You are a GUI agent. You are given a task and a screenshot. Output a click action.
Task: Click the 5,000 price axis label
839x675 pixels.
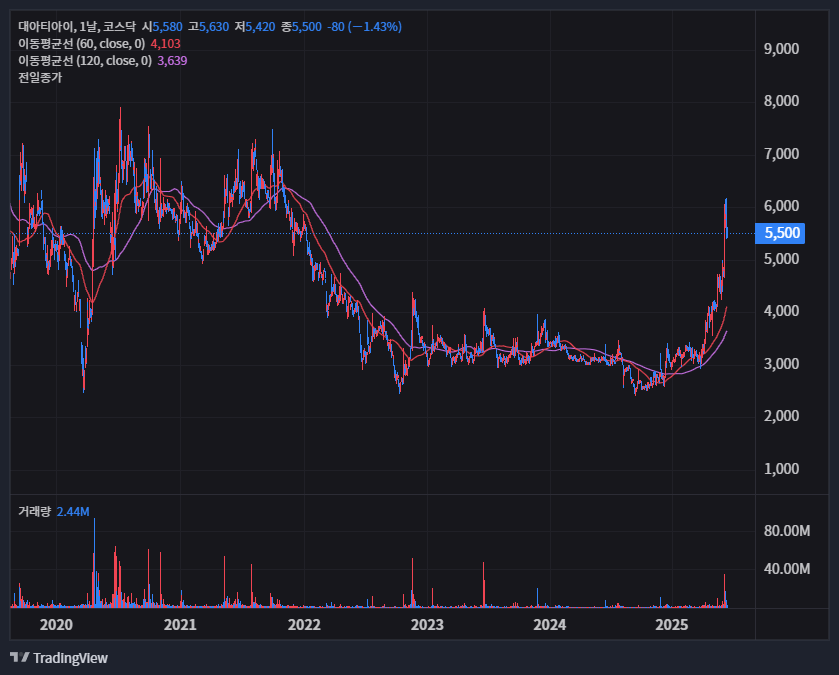pyautogui.click(x=781, y=259)
